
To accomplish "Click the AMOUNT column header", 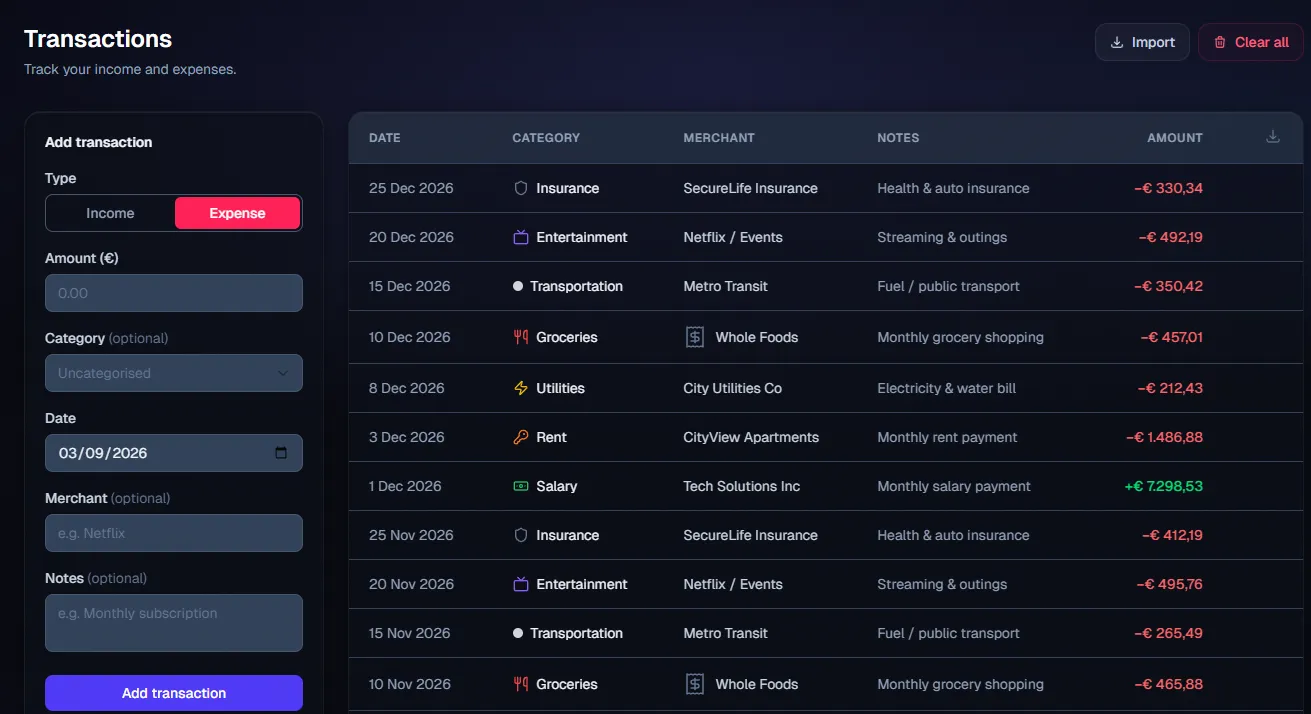I will 1175,138.
